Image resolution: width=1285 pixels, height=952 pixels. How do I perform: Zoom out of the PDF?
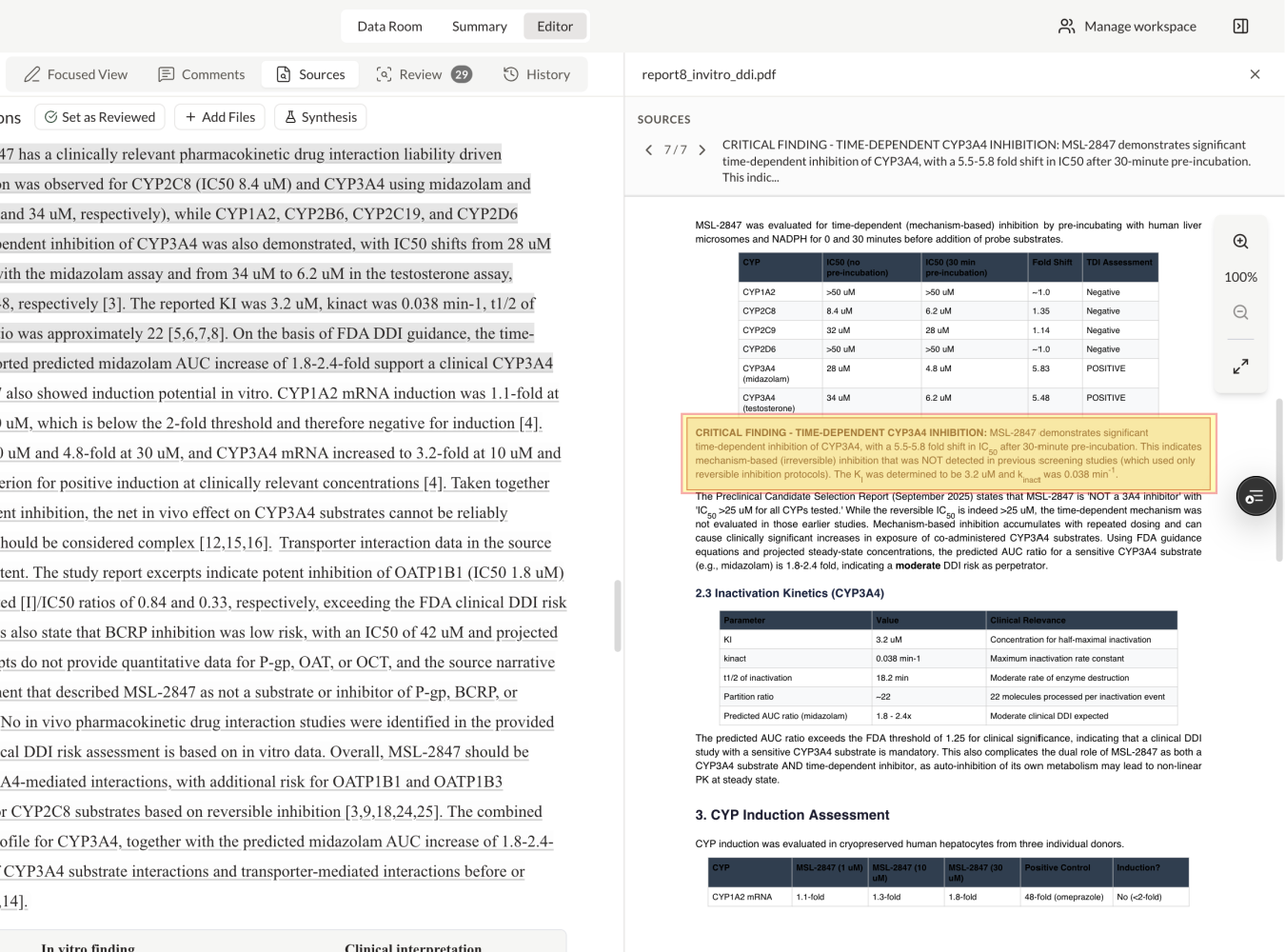(x=1240, y=312)
